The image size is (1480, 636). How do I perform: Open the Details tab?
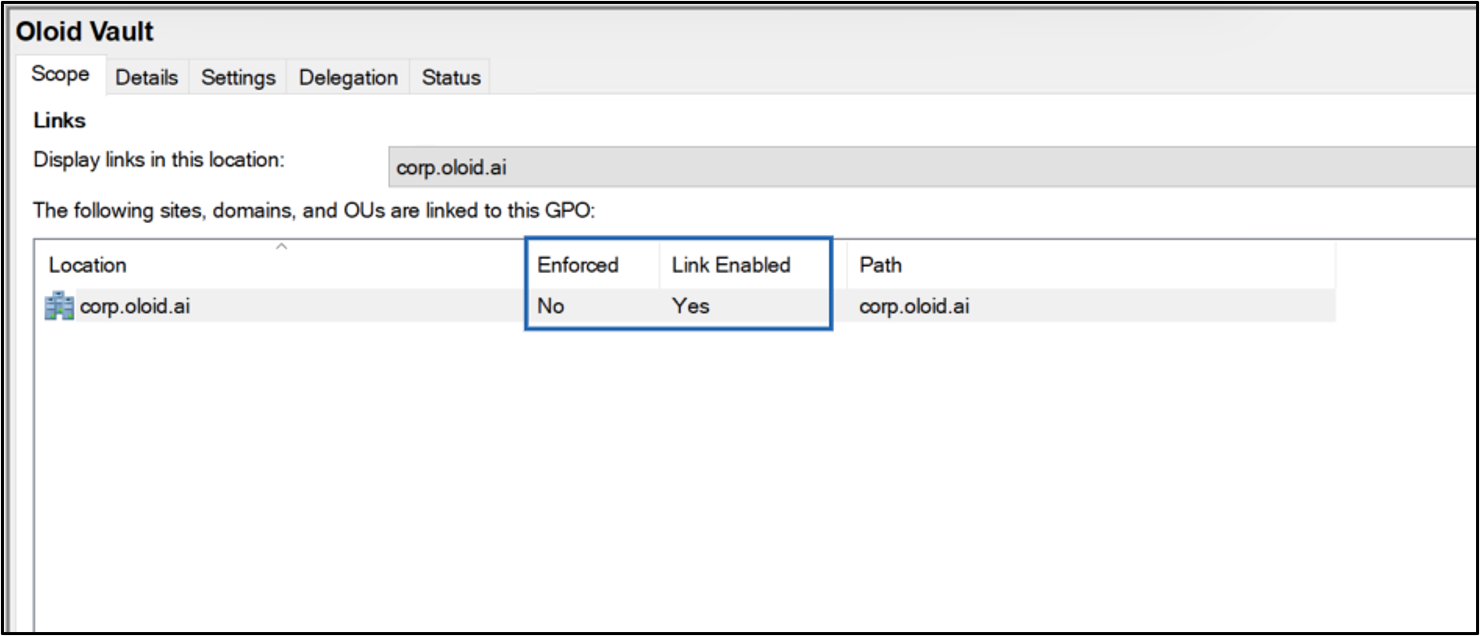pos(147,77)
